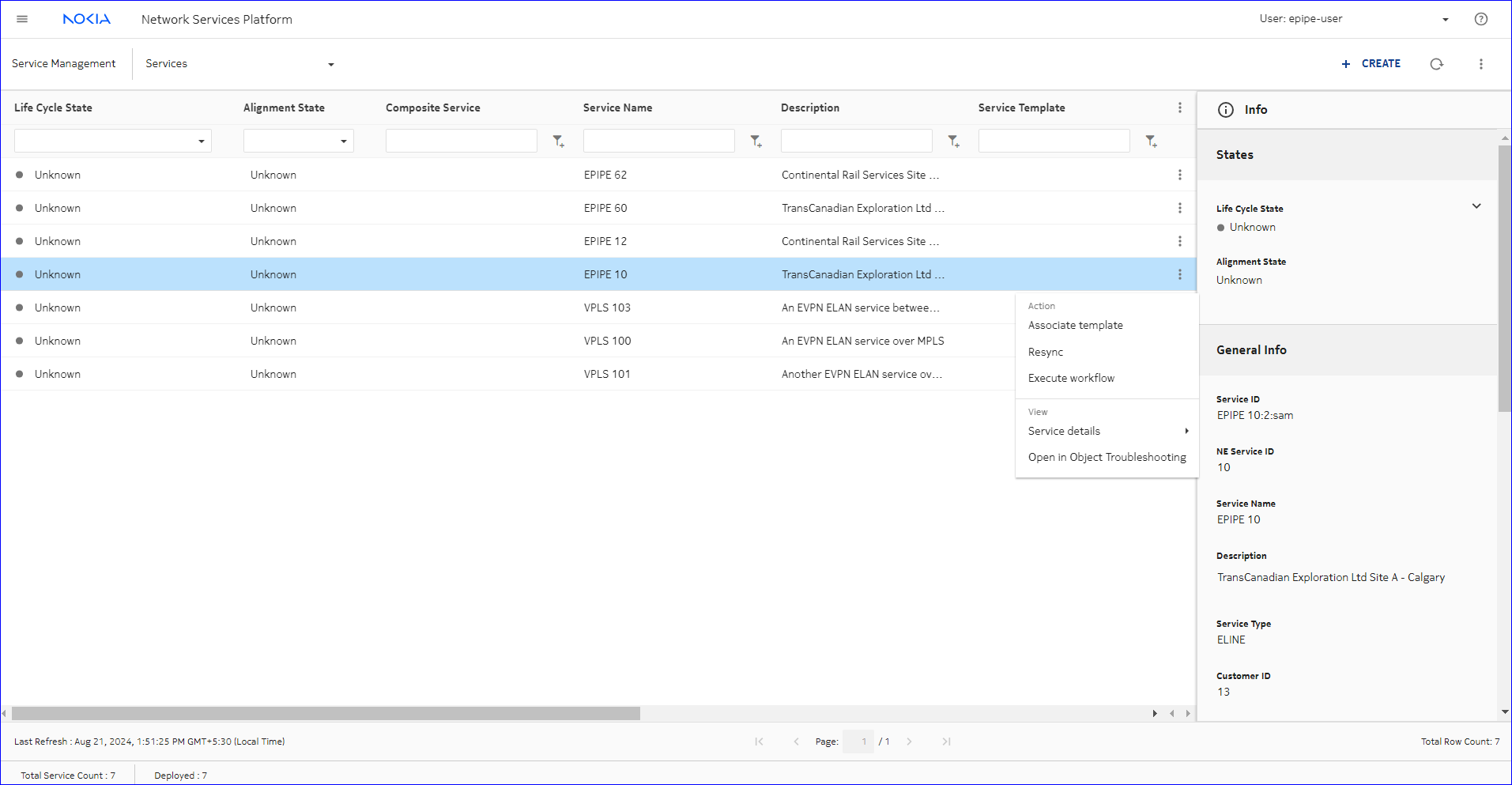This screenshot has height=785, width=1512.
Task: Click the refresh services icon
Action: point(1436,64)
